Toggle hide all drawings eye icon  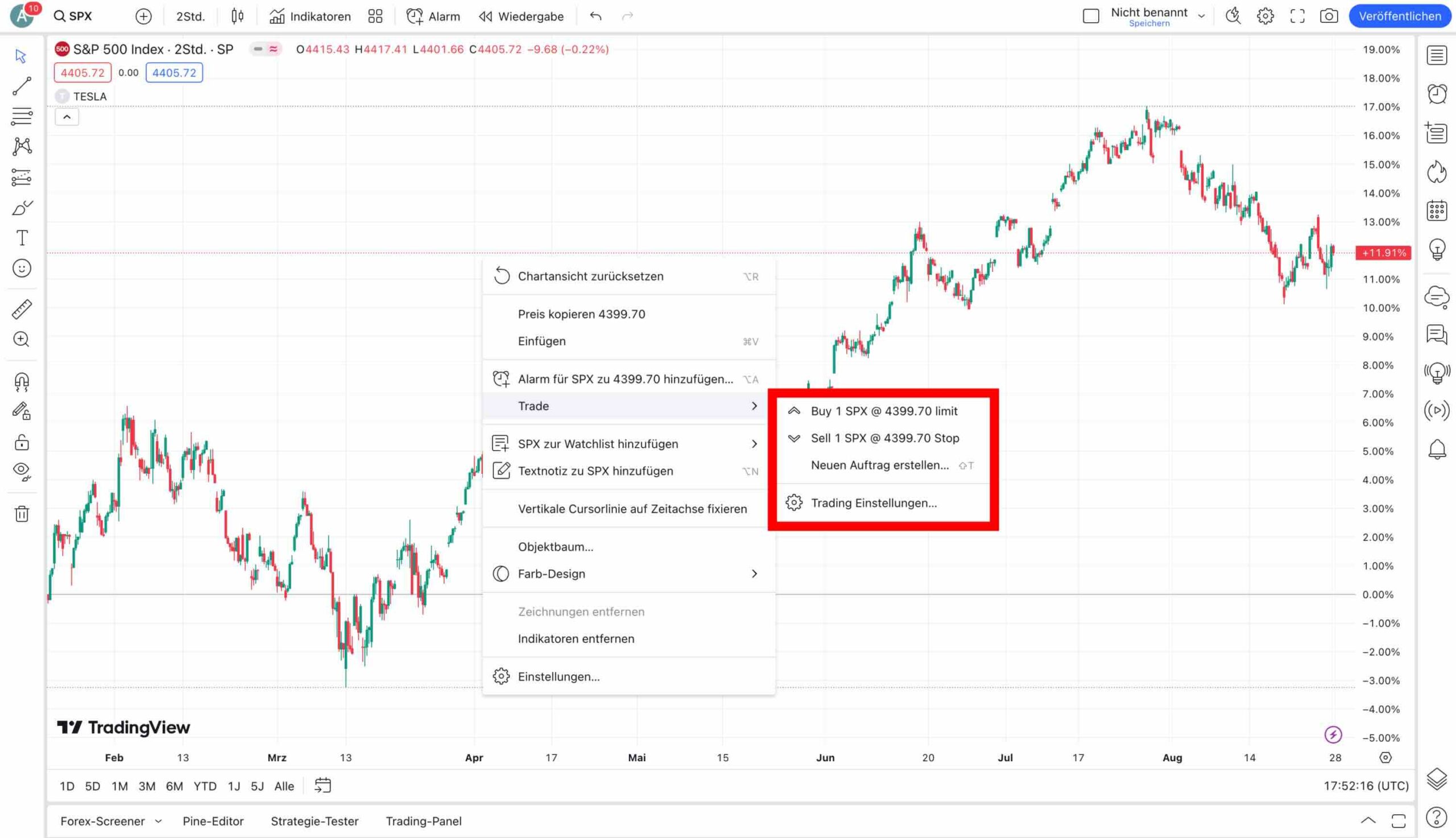point(21,472)
